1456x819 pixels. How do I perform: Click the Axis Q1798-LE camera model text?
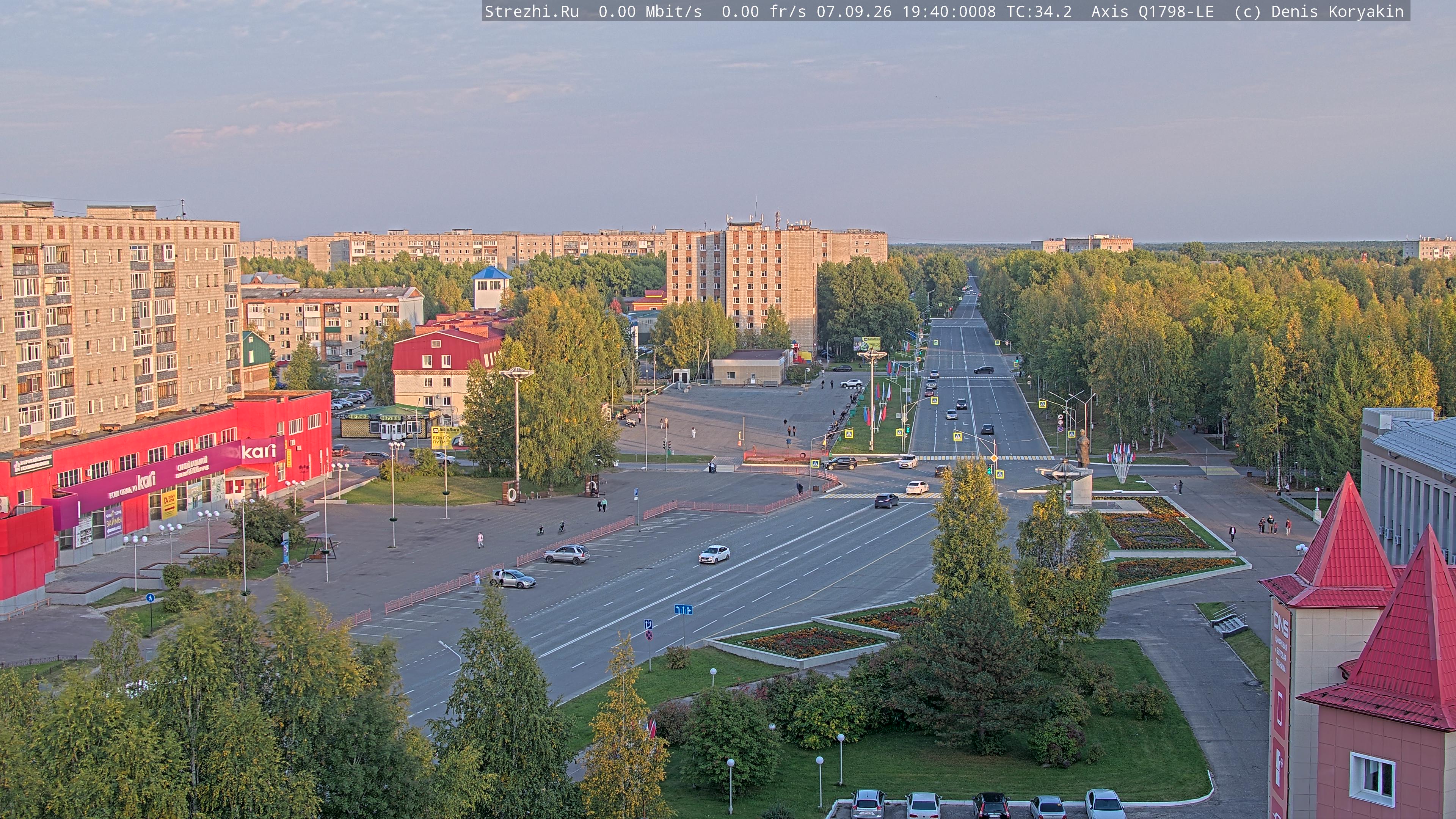pyautogui.click(x=1153, y=11)
